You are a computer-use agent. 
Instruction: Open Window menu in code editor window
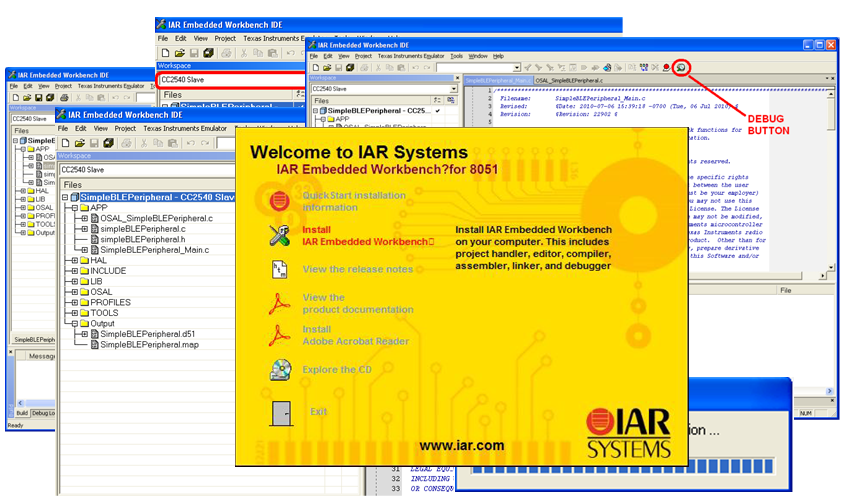477,56
